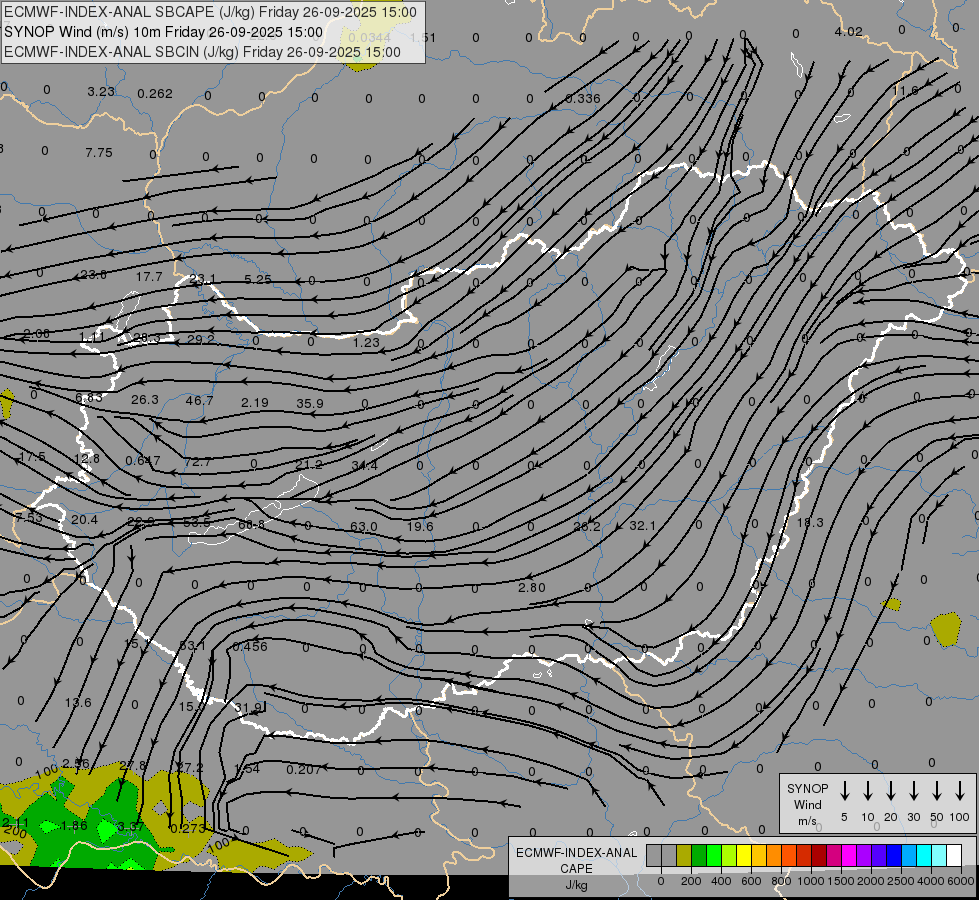Click the map value 17.7
The width and height of the screenshot is (979, 900).
tap(149, 276)
